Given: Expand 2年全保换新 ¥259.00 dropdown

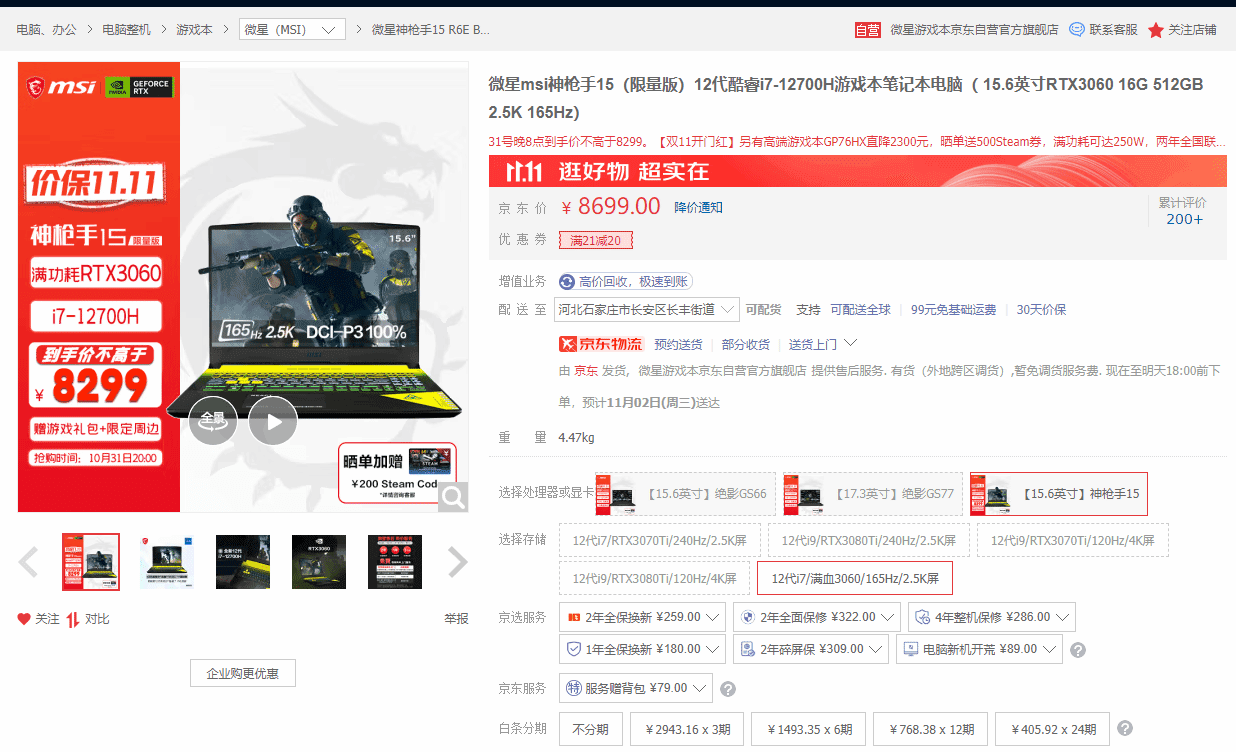Looking at the screenshot, I should tap(643, 618).
